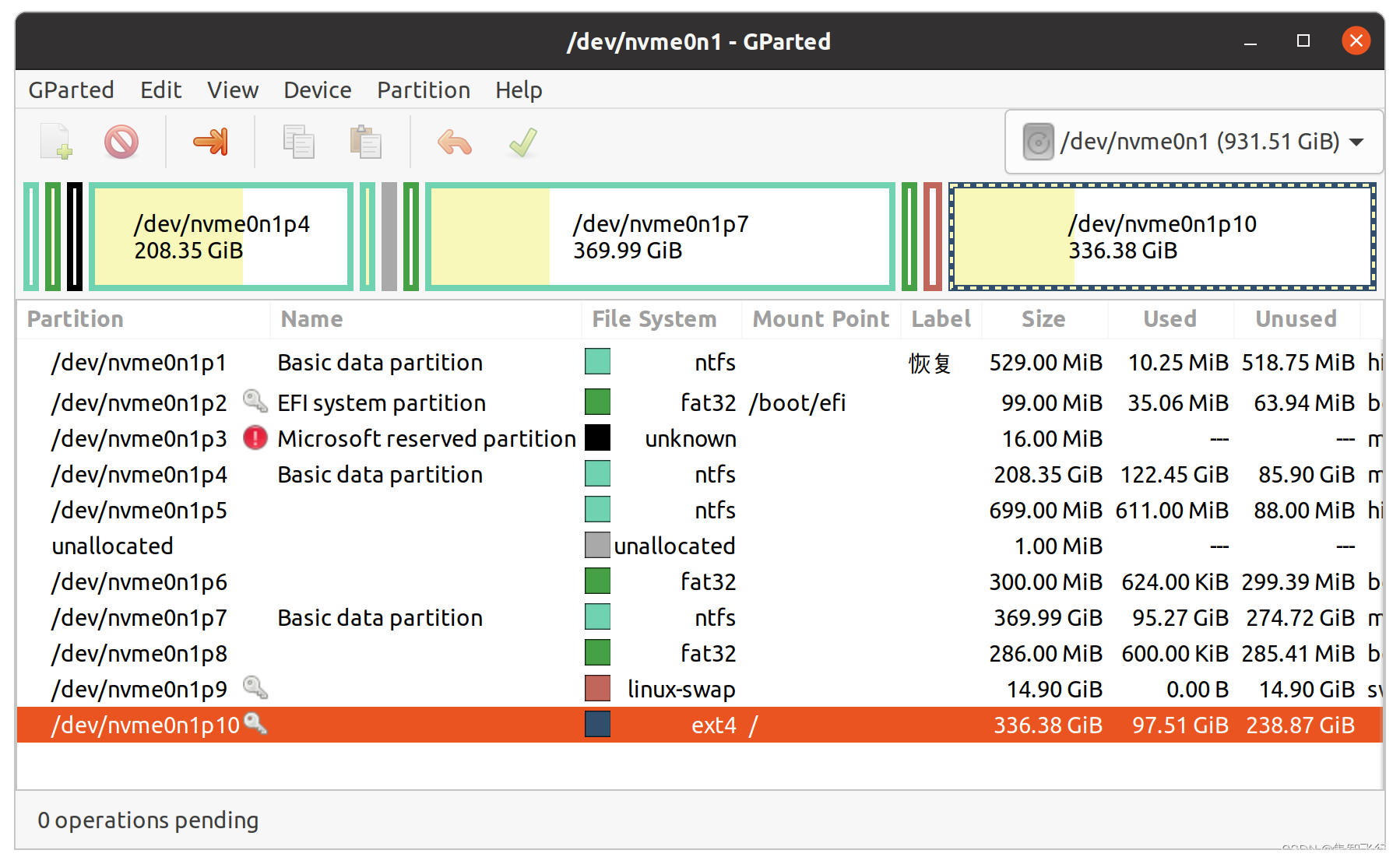Open the Edit menu

coord(160,90)
